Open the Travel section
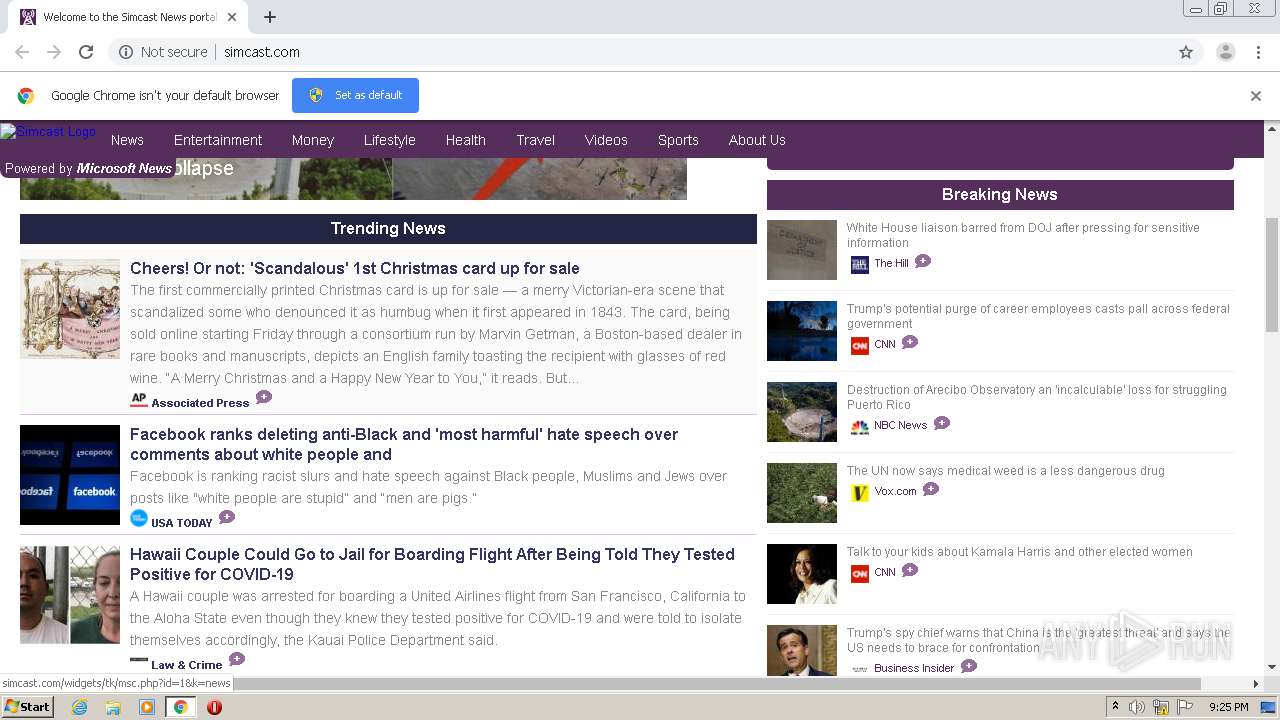1280x720 pixels. click(x=536, y=140)
